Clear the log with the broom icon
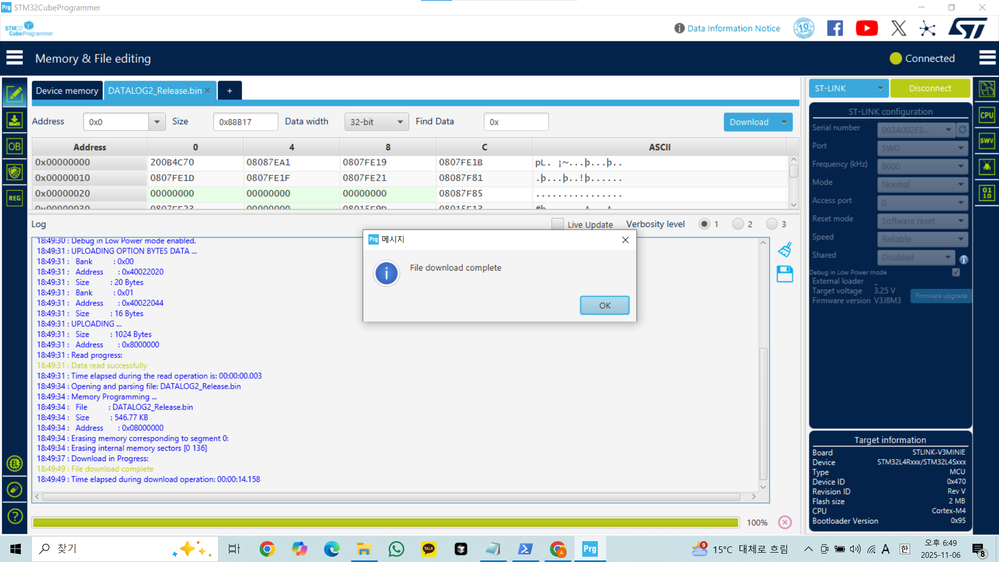The width and height of the screenshot is (999, 562). coord(785,249)
